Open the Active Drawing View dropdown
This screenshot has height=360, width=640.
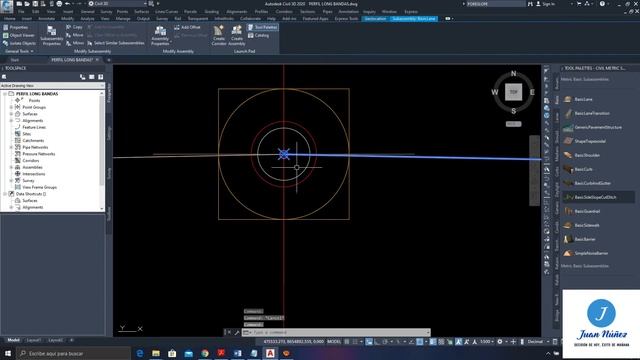tap(52, 86)
